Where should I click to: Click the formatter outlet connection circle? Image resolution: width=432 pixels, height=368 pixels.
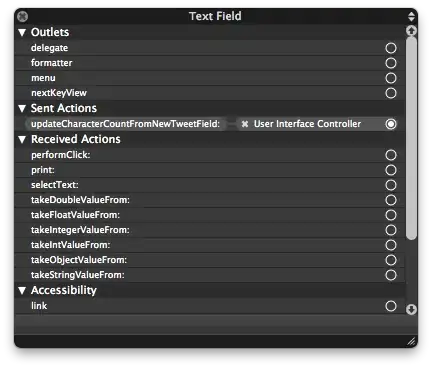(x=391, y=63)
